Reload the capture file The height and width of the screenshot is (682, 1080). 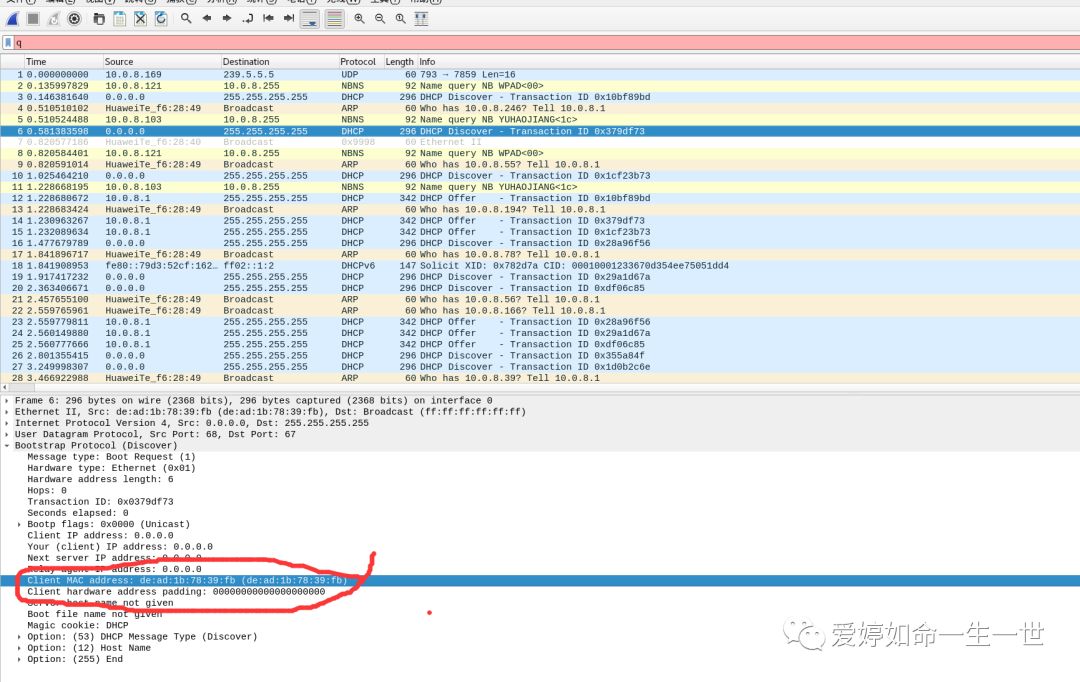coord(161,19)
